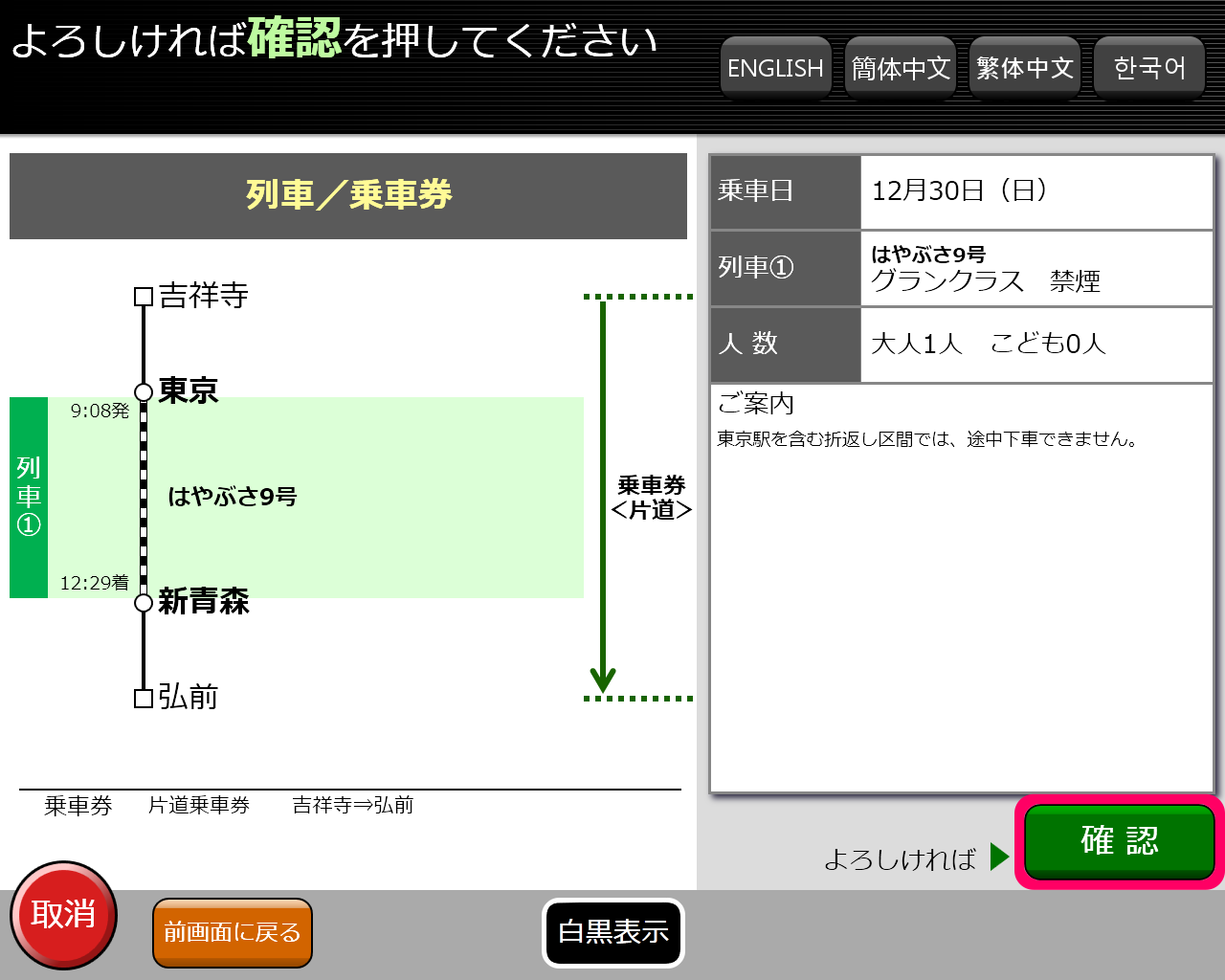Cancel the purchase with the red 取消 button
Viewport: 1225px width, 980px height.
[63, 915]
